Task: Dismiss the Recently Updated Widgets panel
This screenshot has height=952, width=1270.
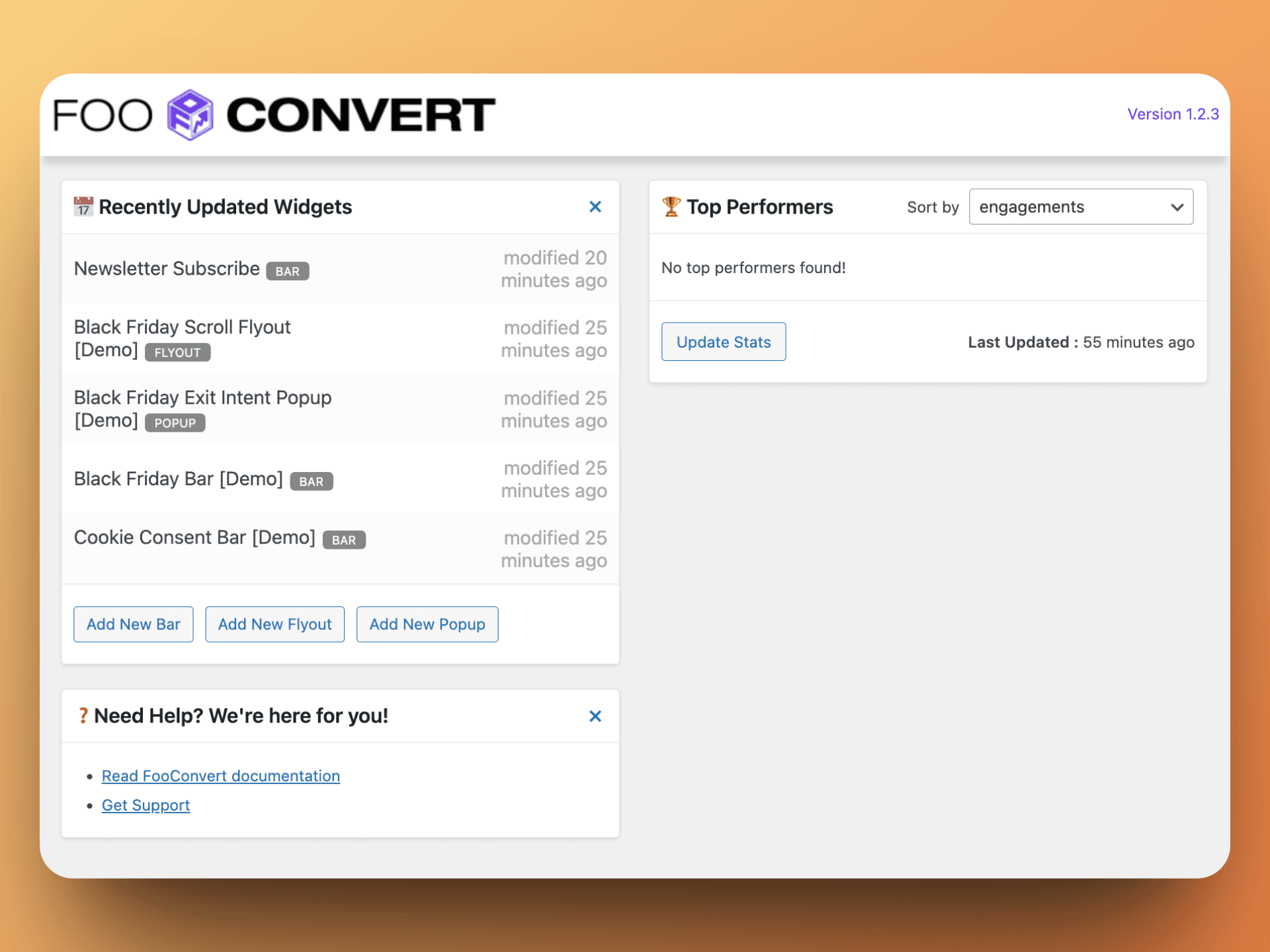Action: click(595, 206)
